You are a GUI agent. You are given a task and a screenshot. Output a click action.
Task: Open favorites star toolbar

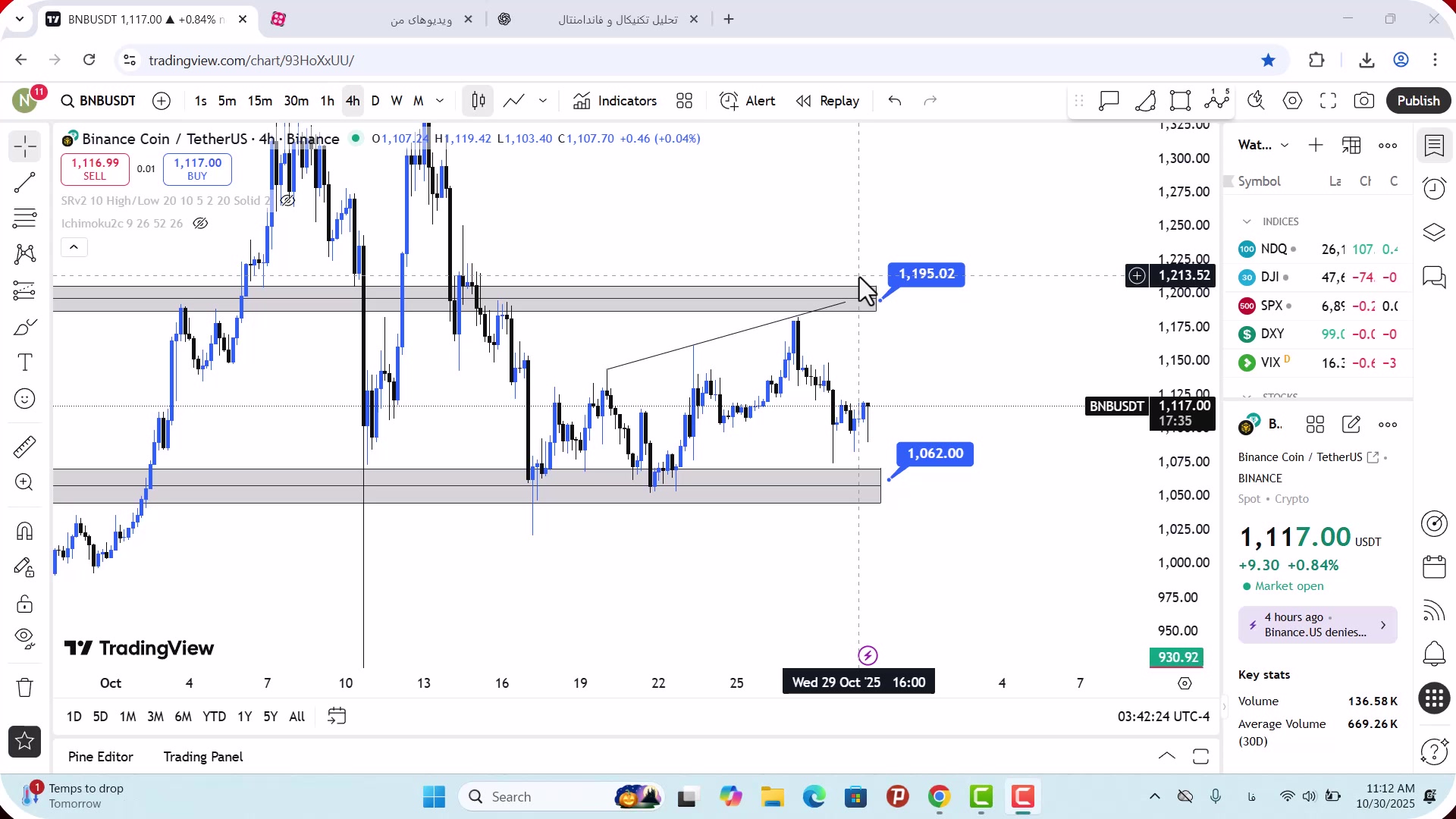25,742
